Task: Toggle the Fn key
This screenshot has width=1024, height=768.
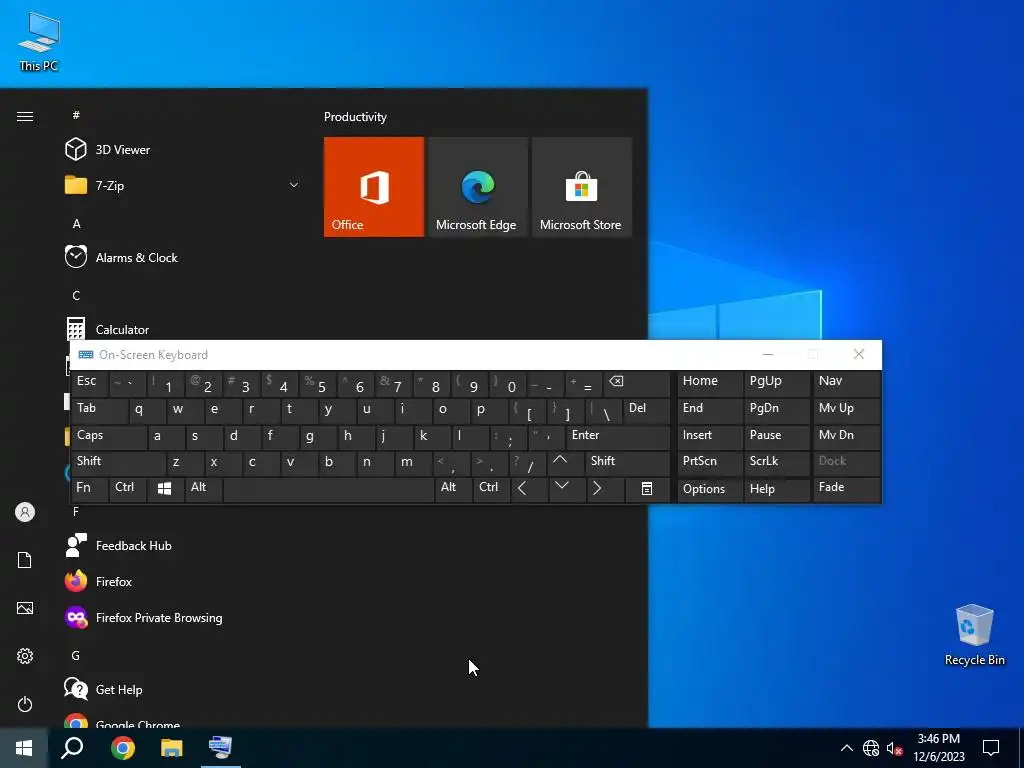Action: (x=89, y=489)
